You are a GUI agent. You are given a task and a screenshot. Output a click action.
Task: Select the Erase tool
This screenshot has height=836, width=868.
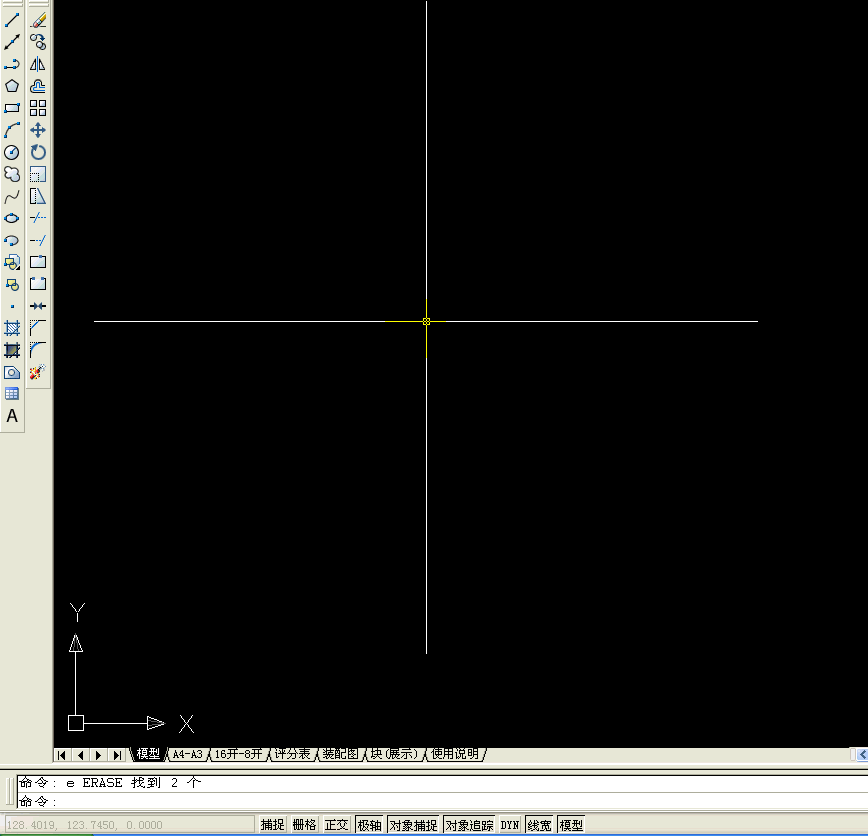pos(38,20)
